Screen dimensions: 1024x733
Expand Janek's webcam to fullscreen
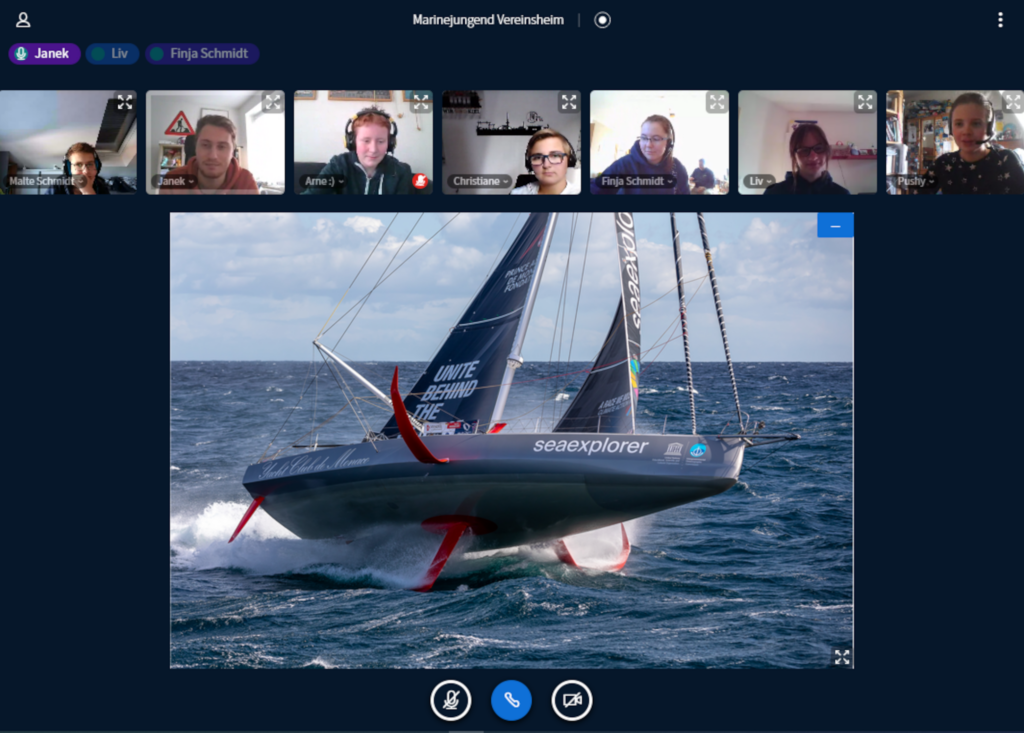(x=273, y=102)
